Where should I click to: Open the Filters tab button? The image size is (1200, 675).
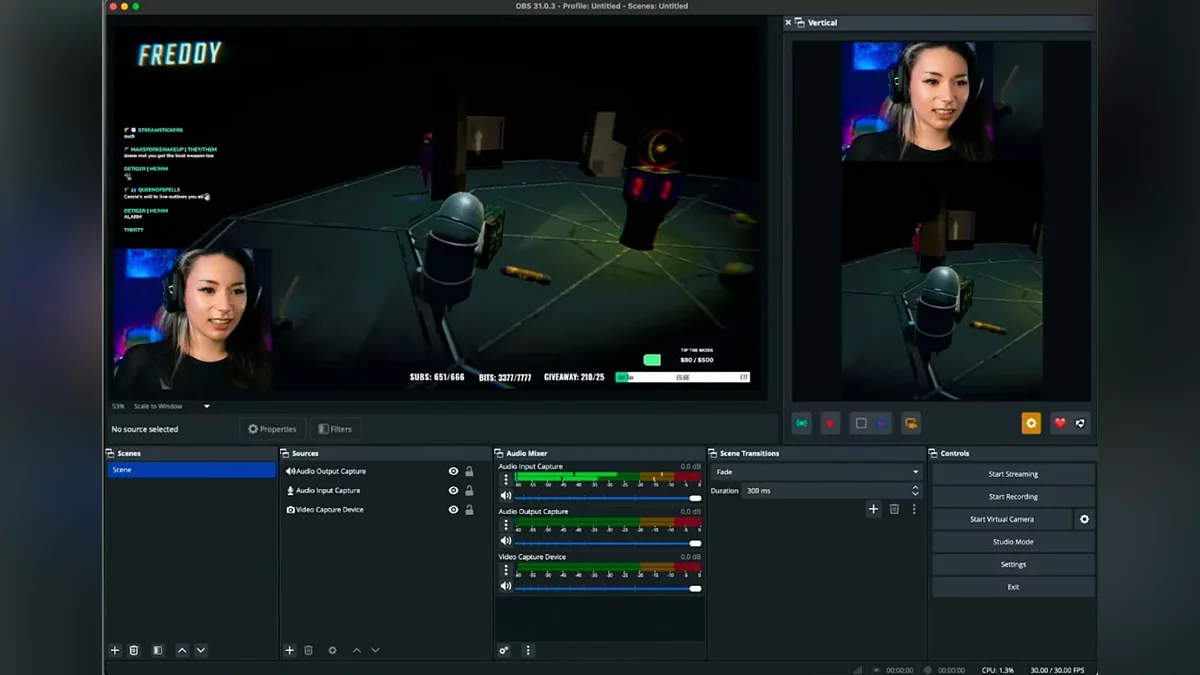pos(335,429)
